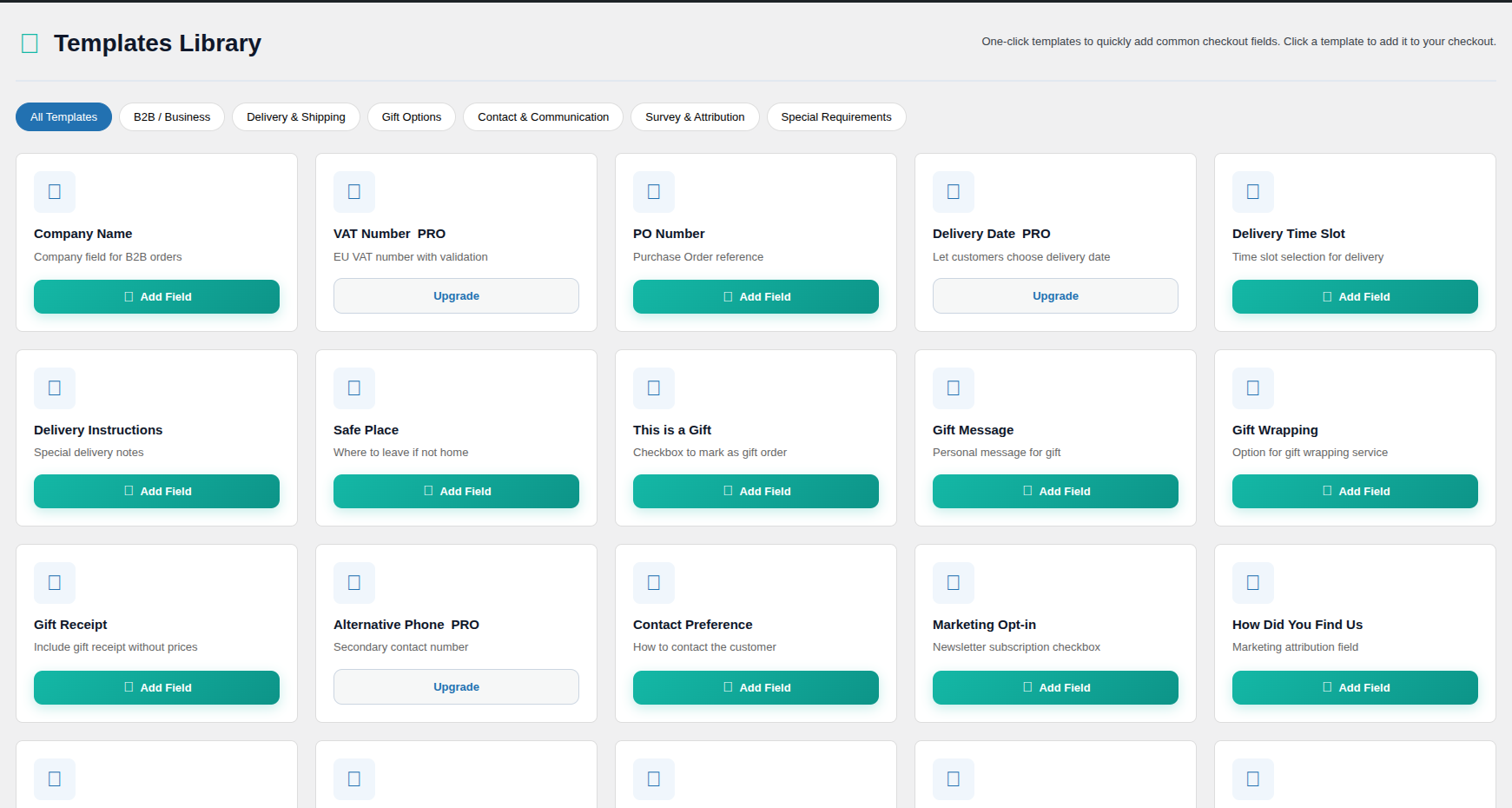Add the Contact Preference field

(x=756, y=688)
